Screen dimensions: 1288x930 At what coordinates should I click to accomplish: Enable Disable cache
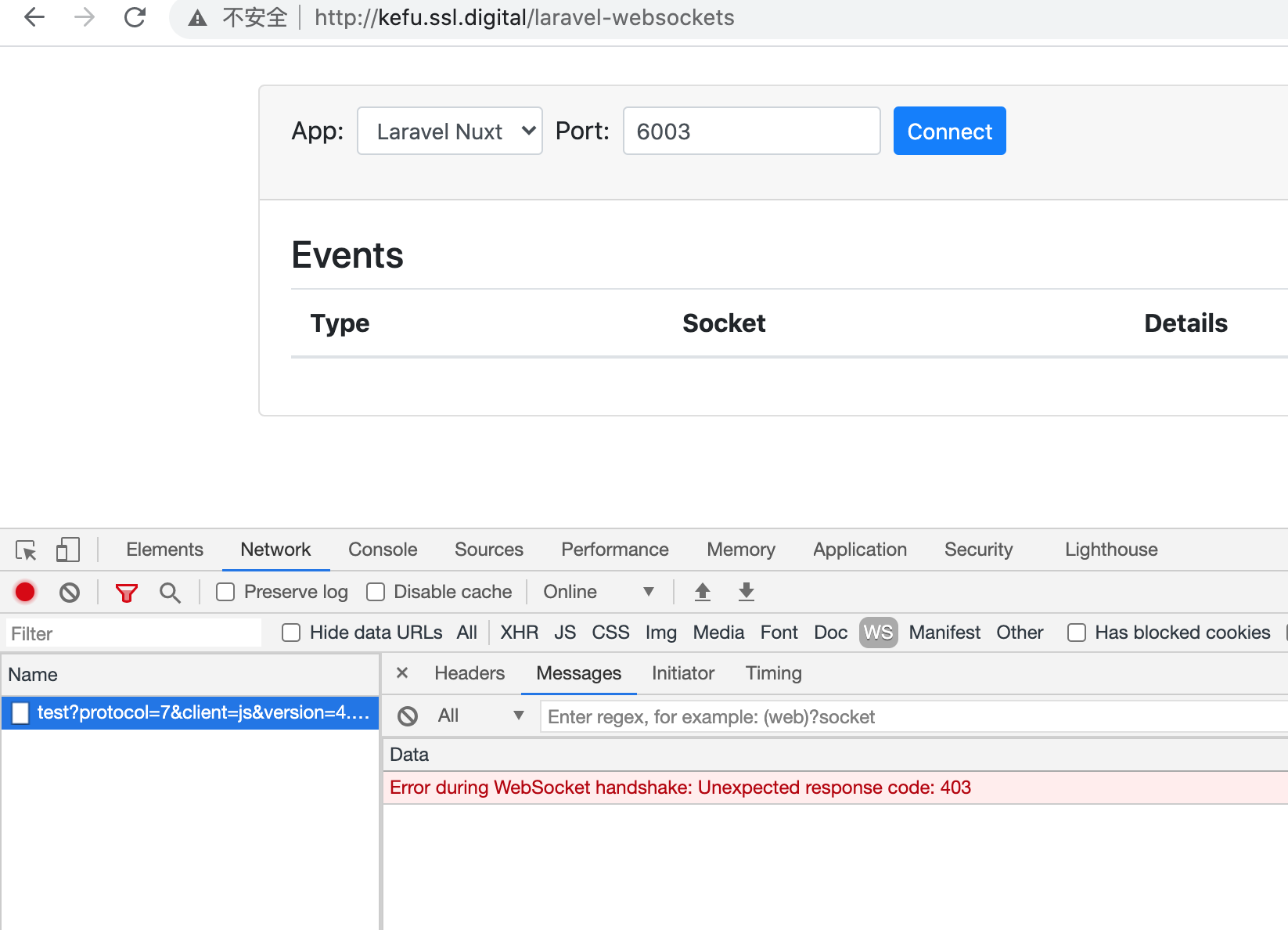[x=376, y=592]
